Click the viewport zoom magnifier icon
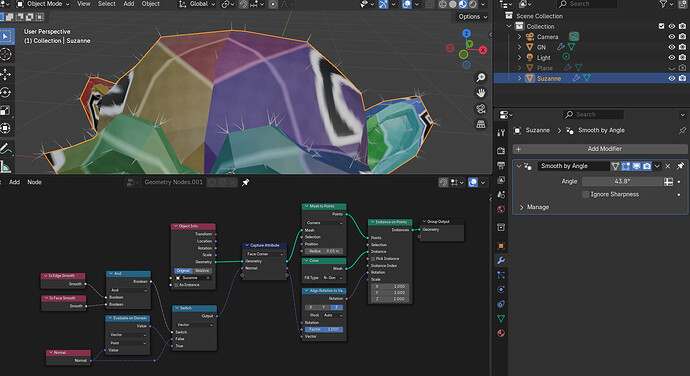The image size is (690, 376). (x=481, y=77)
